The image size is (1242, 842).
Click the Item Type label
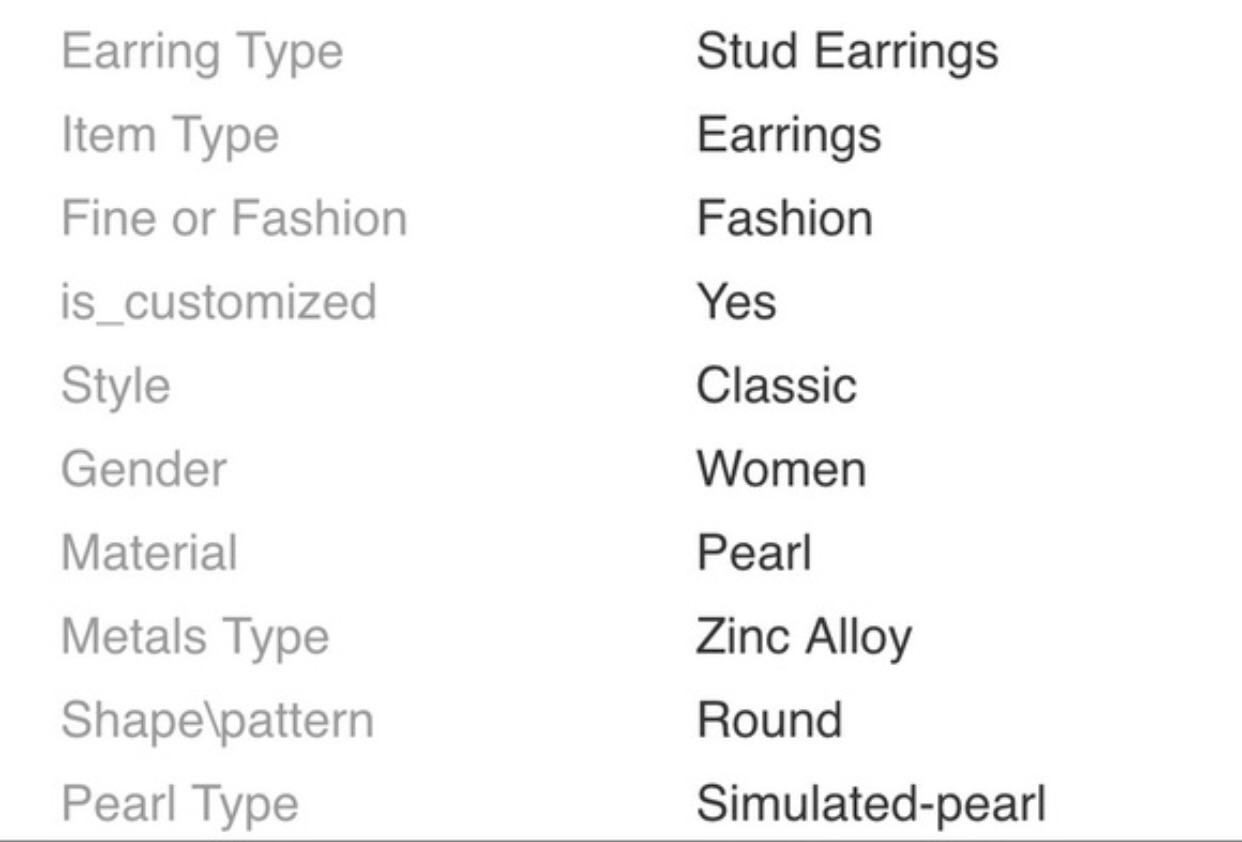(169, 135)
